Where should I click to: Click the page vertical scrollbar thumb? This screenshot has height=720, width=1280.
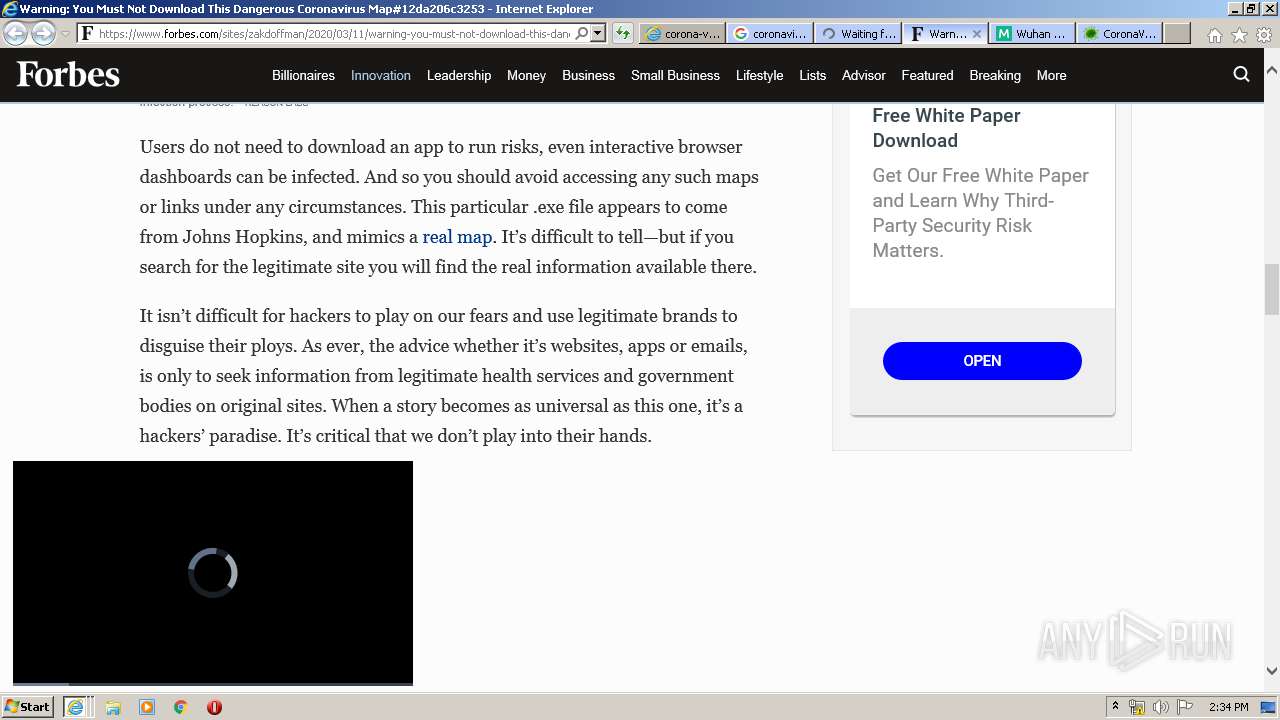pyautogui.click(x=1271, y=289)
